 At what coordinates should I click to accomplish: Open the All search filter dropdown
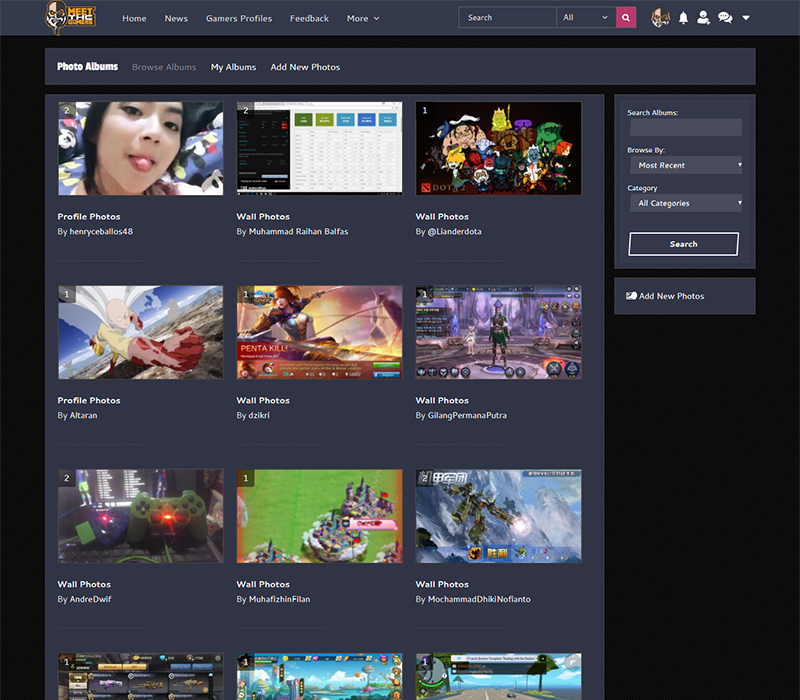(586, 17)
